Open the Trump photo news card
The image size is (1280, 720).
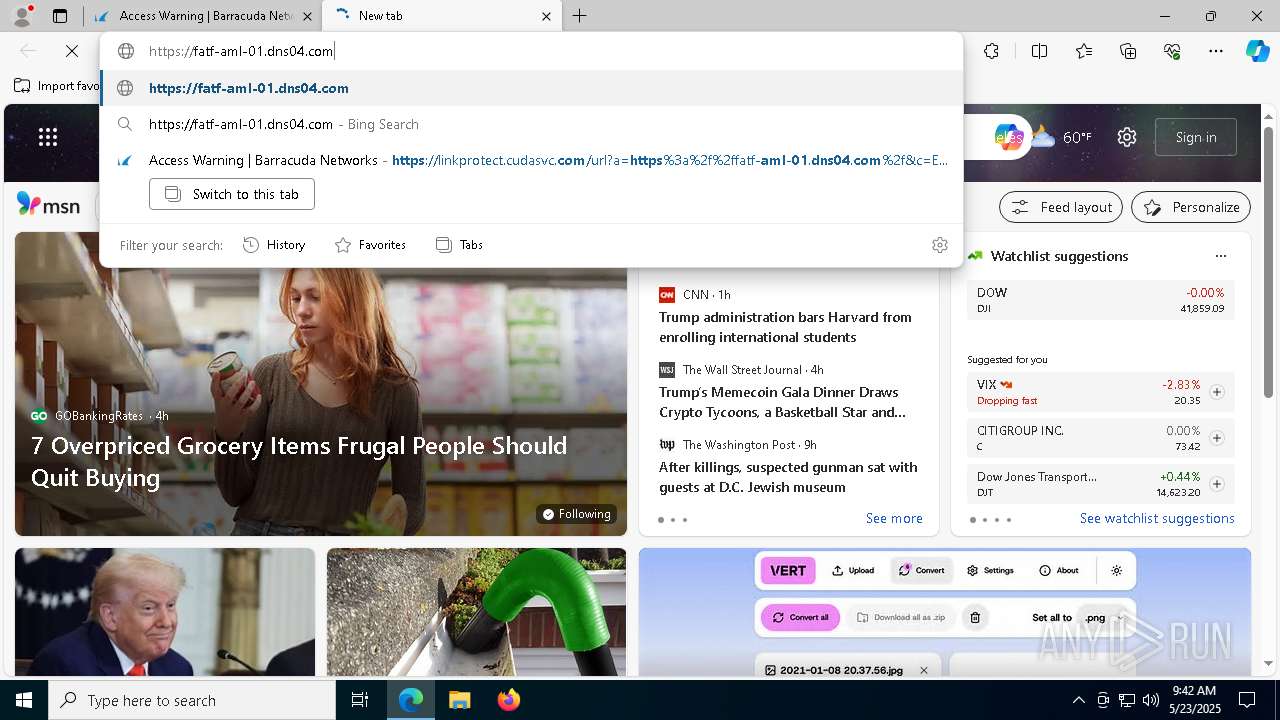point(165,612)
